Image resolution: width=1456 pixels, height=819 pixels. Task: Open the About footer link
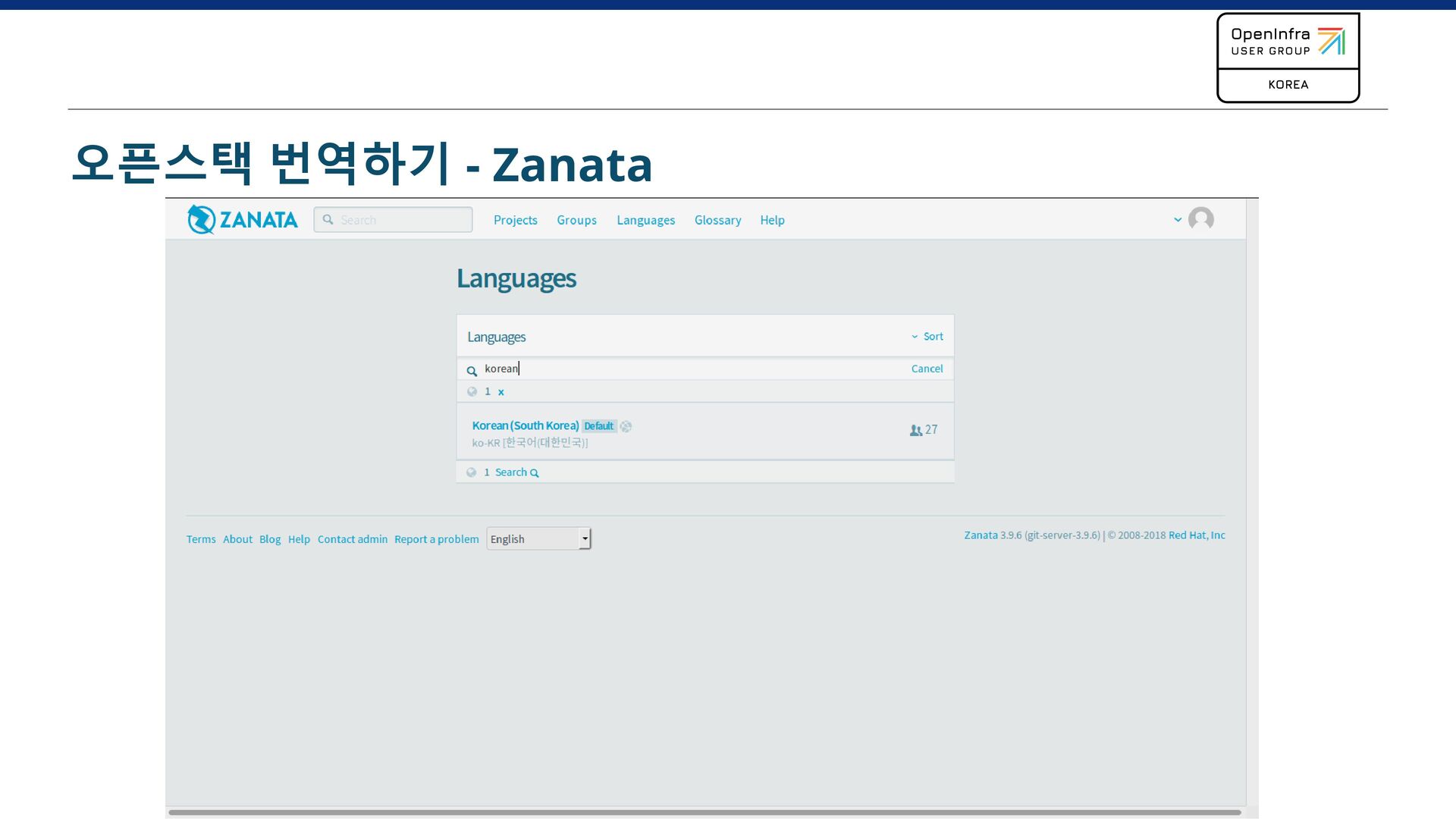coord(237,539)
